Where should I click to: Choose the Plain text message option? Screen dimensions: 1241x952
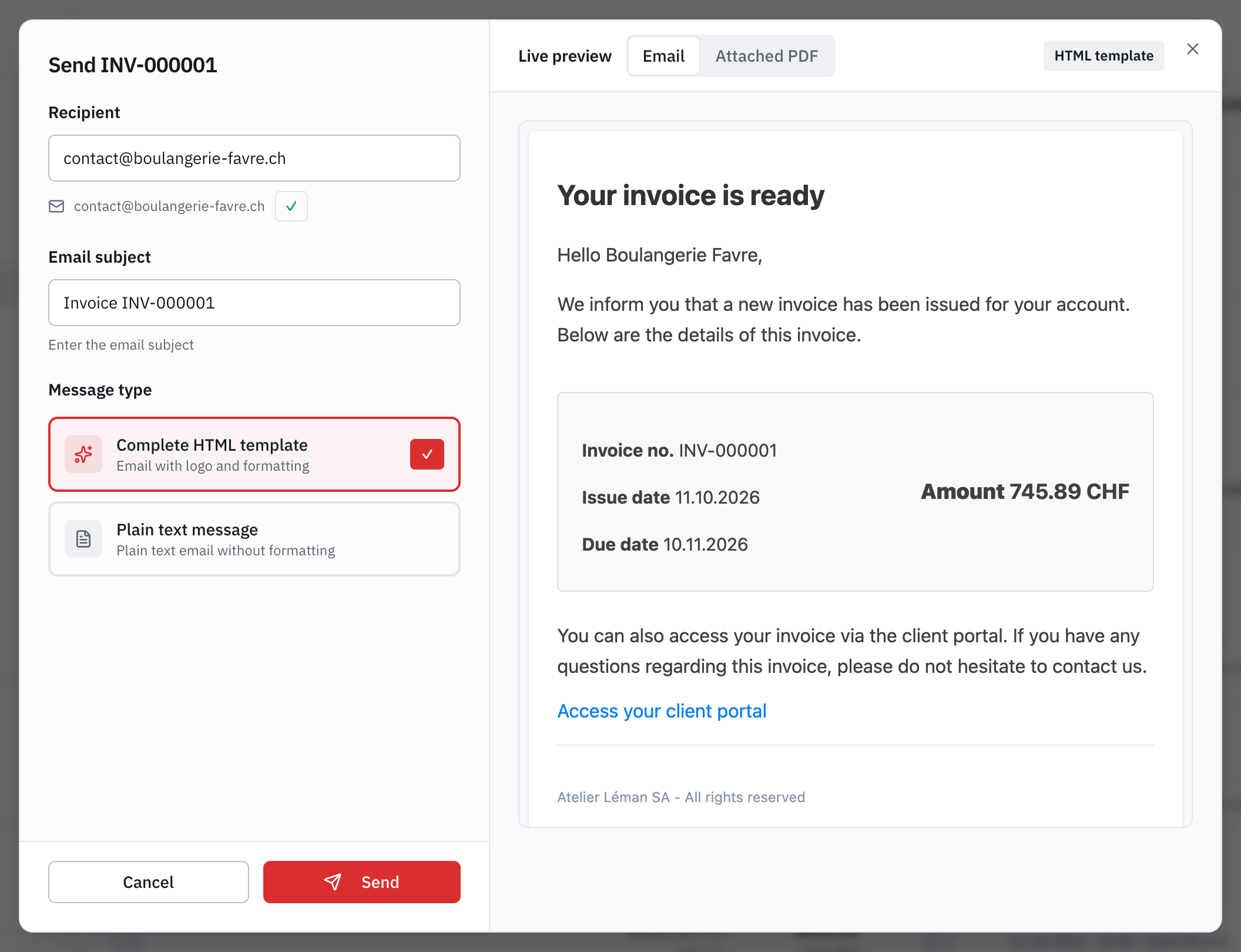point(254,539)
